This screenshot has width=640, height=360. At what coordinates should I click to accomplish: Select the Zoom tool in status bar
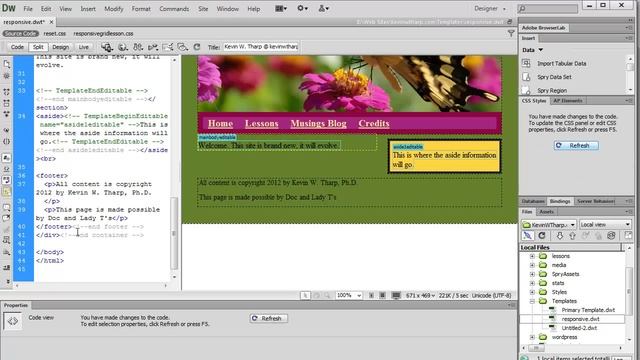(x=327, y=296)
